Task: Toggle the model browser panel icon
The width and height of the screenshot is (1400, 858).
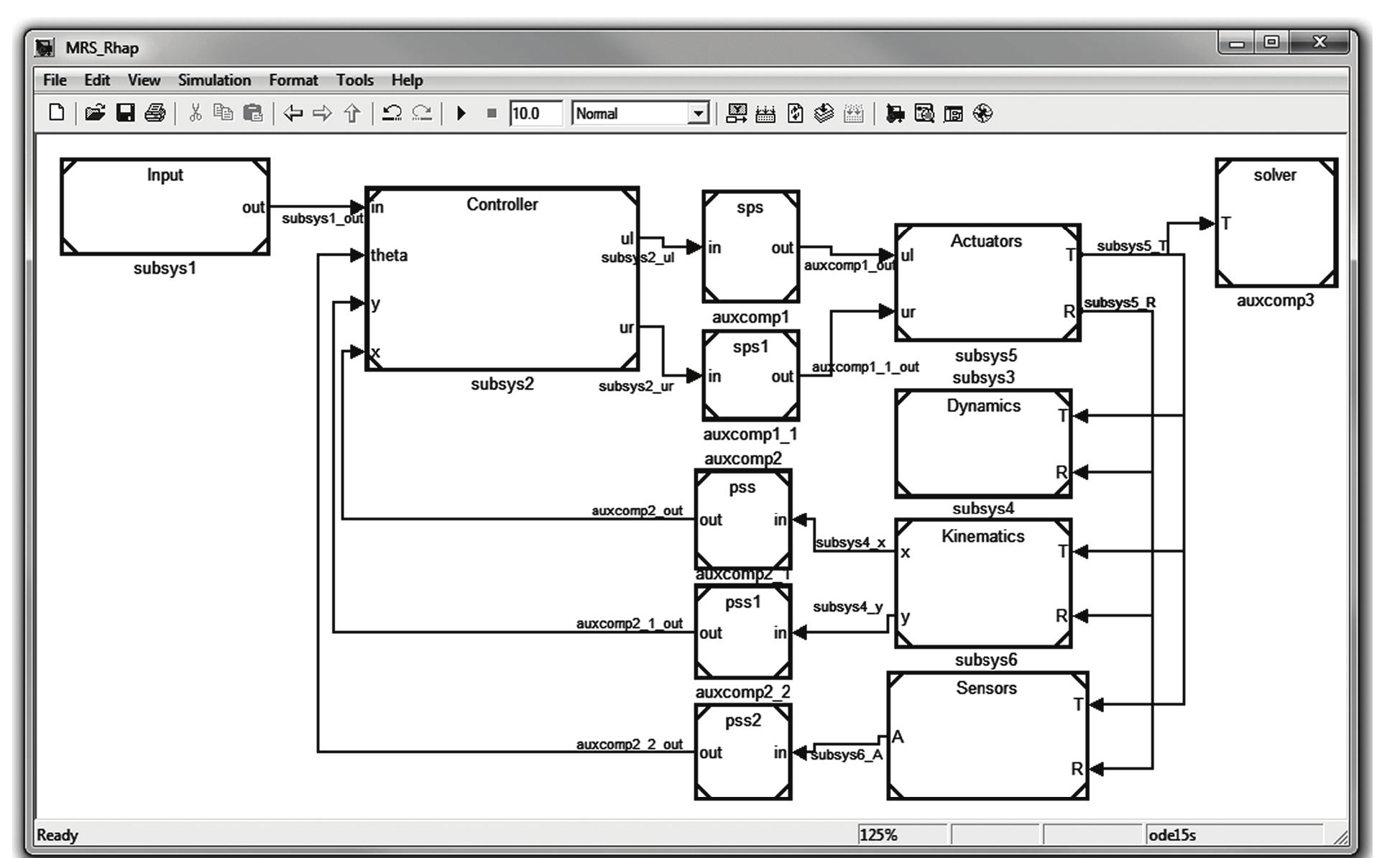Action: [x=953, y=113]
